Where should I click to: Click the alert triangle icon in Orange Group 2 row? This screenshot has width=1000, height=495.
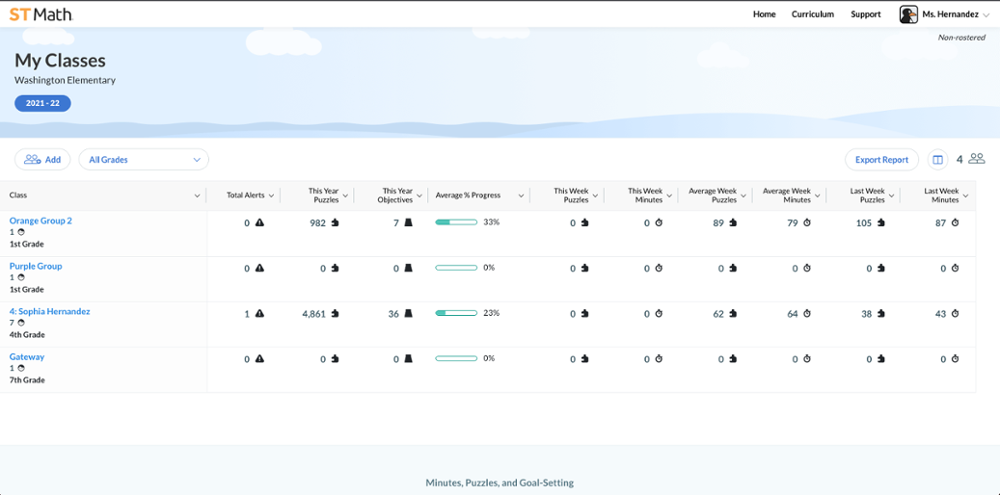(260, 223)
